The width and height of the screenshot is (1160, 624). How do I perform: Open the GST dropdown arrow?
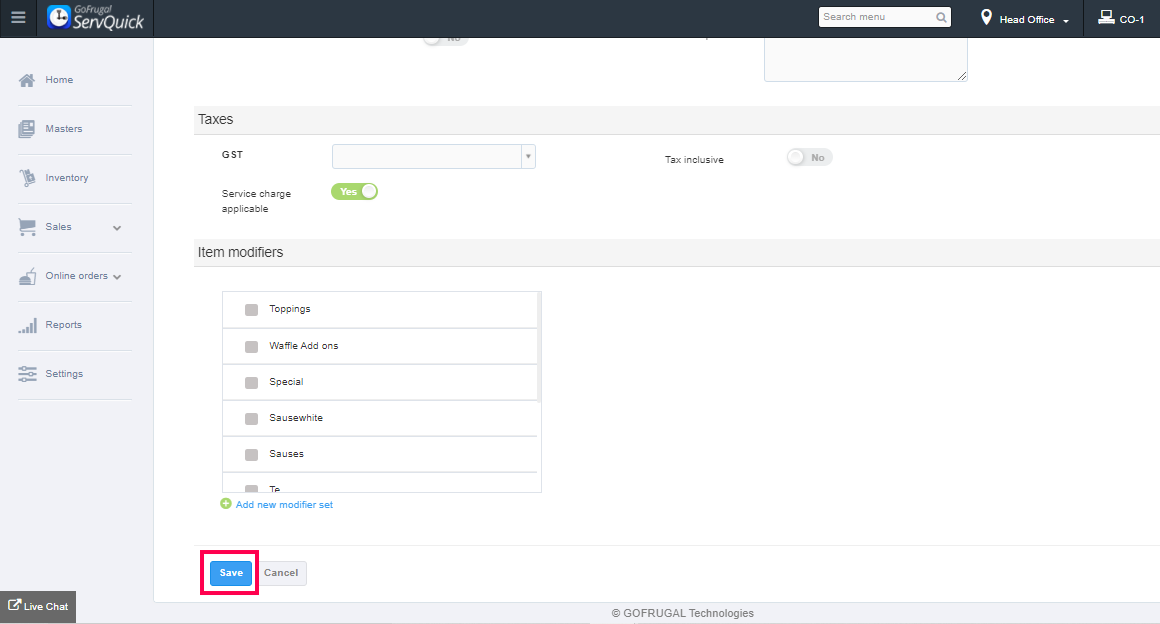coord(528,156)
